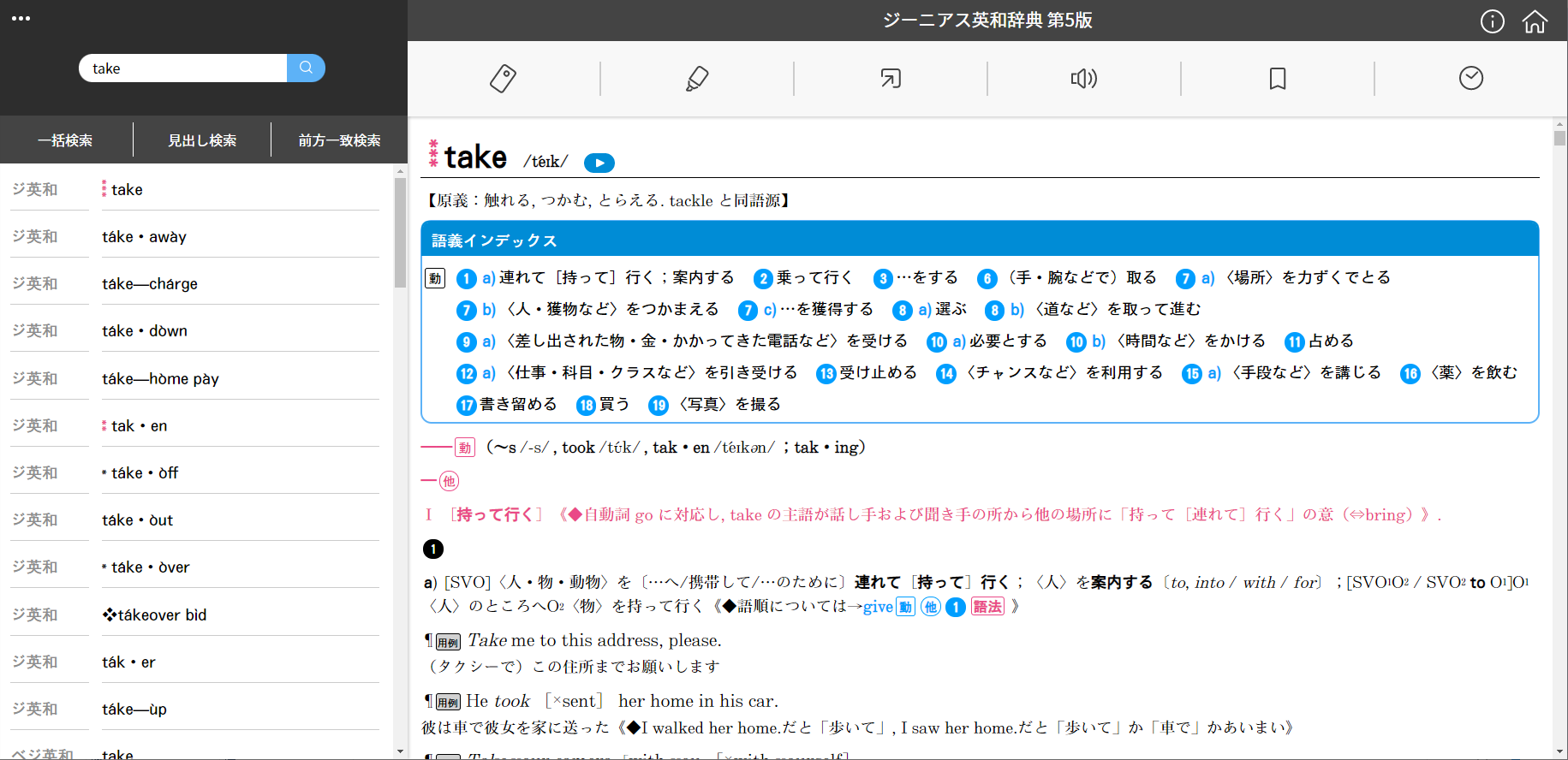Click the red 動 part-of-speech marker
1568x760 pixels.
pos(465,448)
